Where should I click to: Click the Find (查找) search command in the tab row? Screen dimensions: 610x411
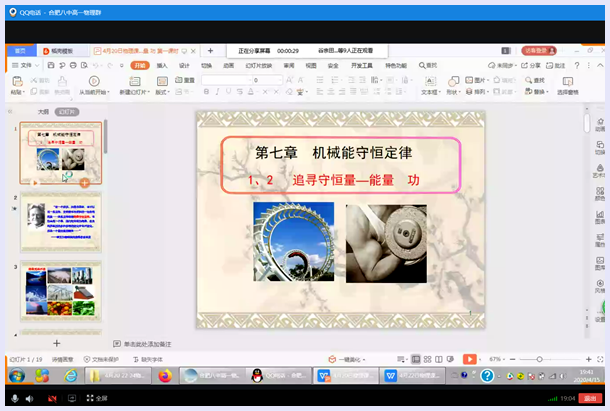pos(428,65)
